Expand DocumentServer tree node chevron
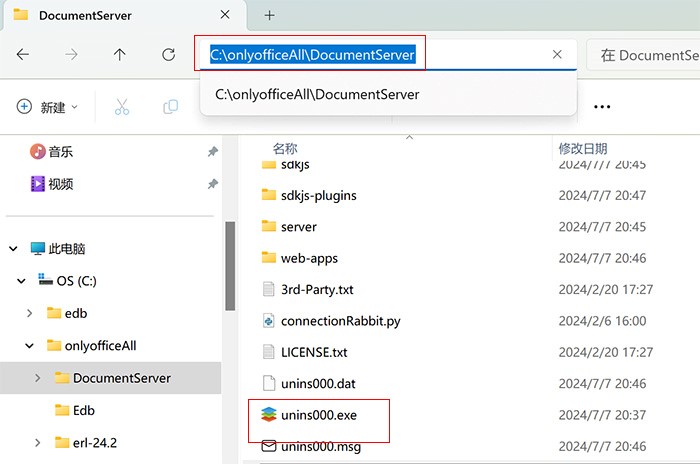Image resolution: width=700 pixels, height=464 pixels. point(38,378)
